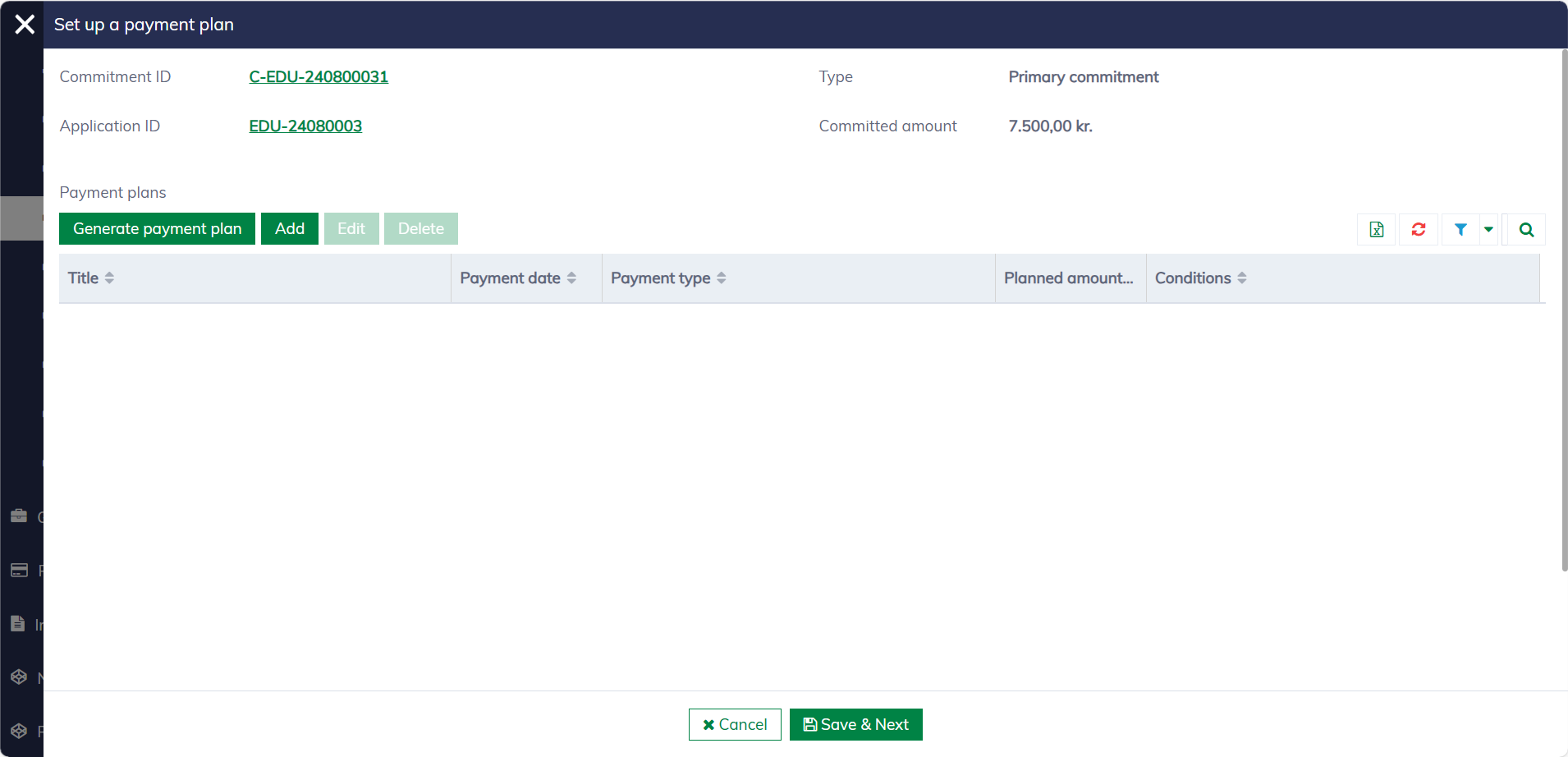1568x757 pixels.
Task: Click the document icon in sidebar
Action: 18,624
